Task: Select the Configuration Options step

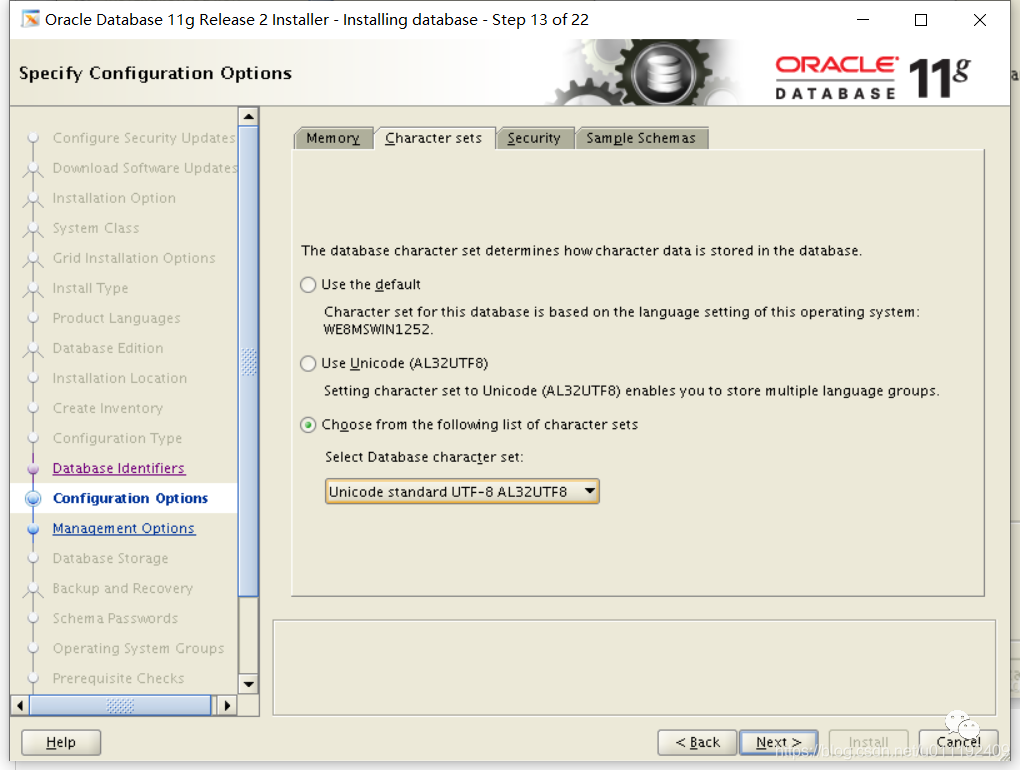Action: pyautogui.click(x=130, y=498)
